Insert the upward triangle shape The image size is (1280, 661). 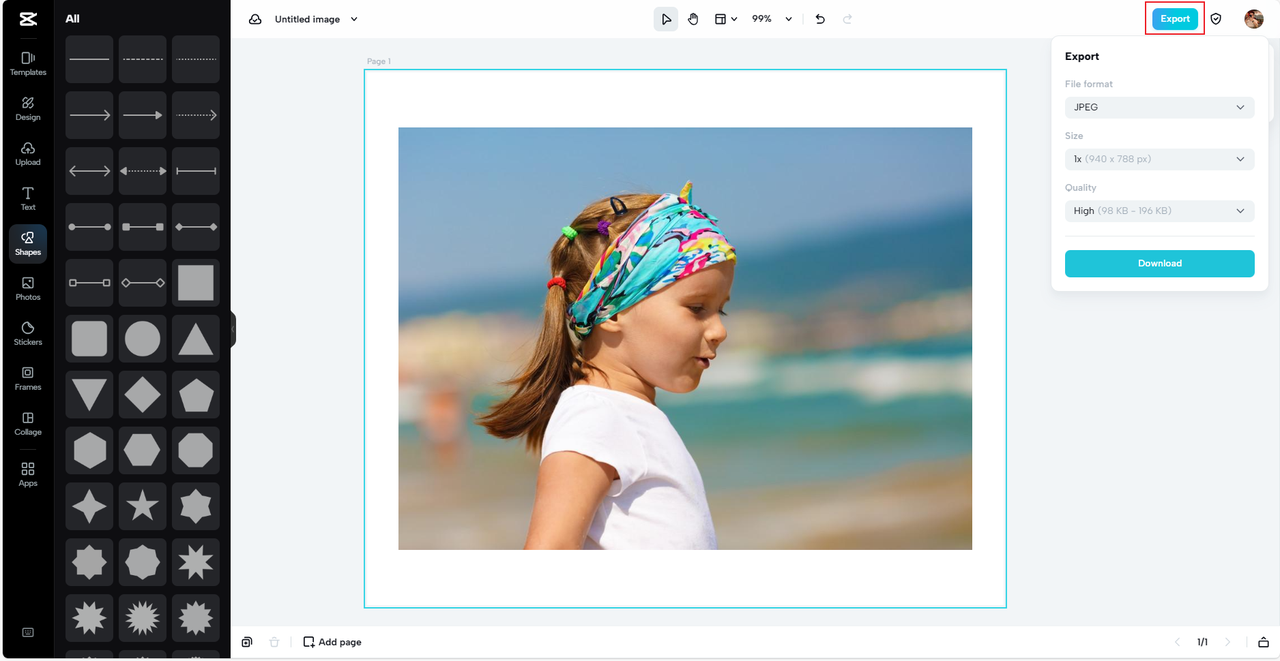pyautogui.click(x=196, y=339)
